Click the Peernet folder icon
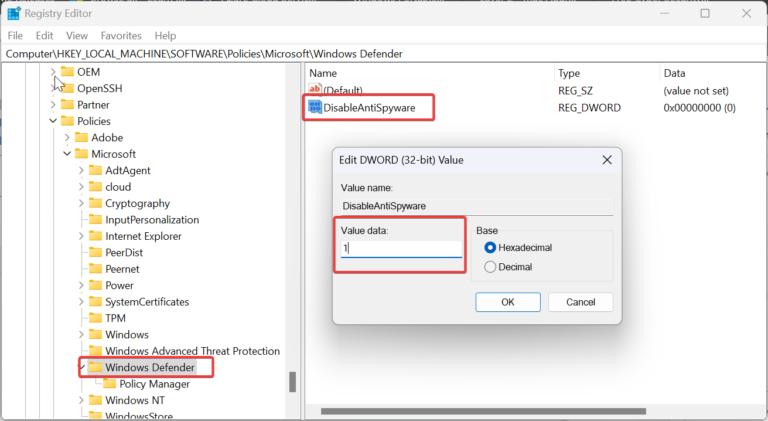The width and height of the screenshot is (768, 421). pos(96,269)
